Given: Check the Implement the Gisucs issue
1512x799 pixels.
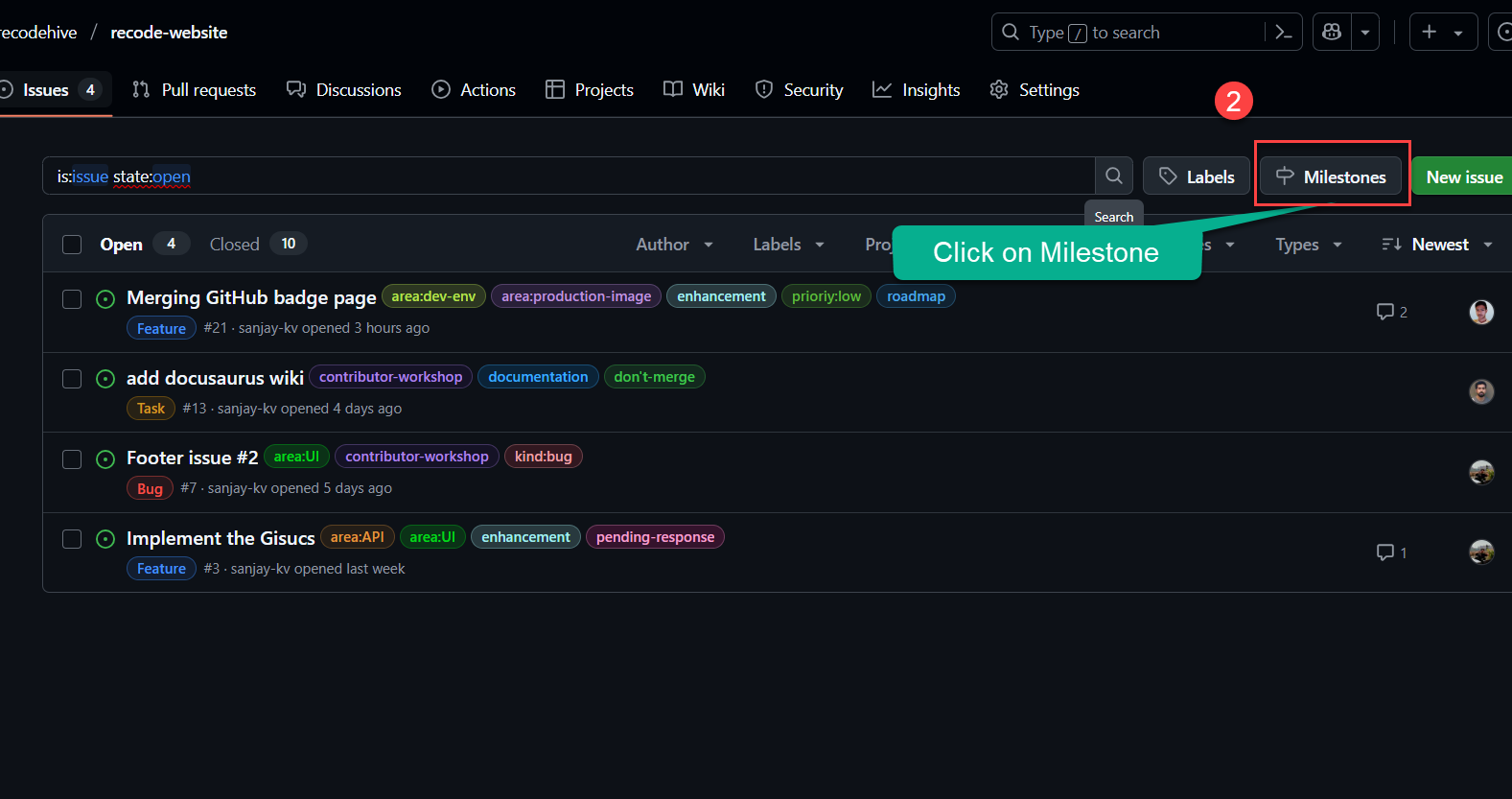Looking at the screenshot, I should click(x=72, y=539).
